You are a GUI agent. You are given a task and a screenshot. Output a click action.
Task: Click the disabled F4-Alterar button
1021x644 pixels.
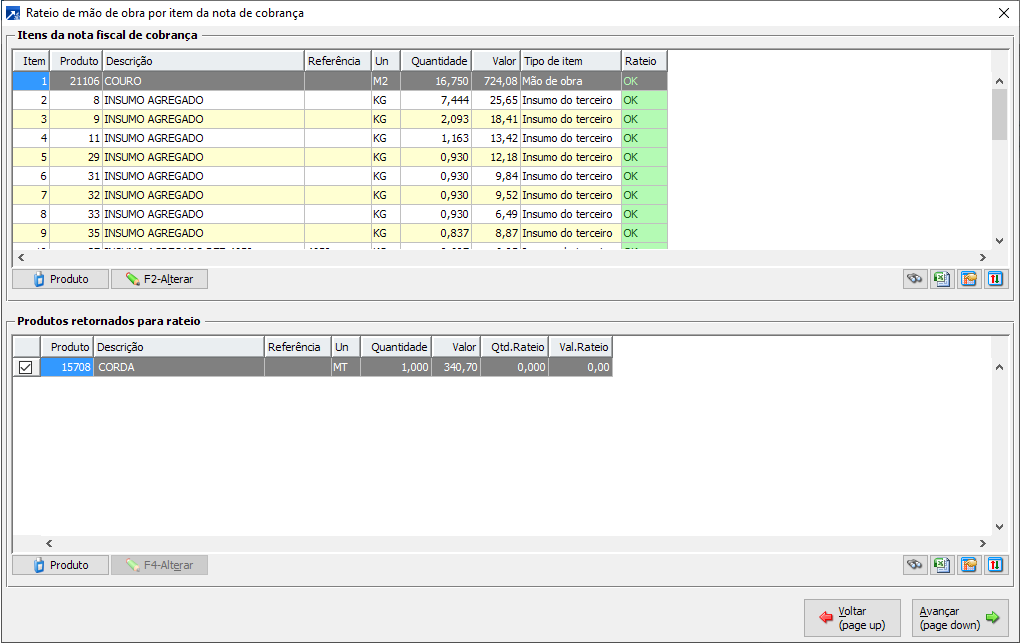click(160, 565)
